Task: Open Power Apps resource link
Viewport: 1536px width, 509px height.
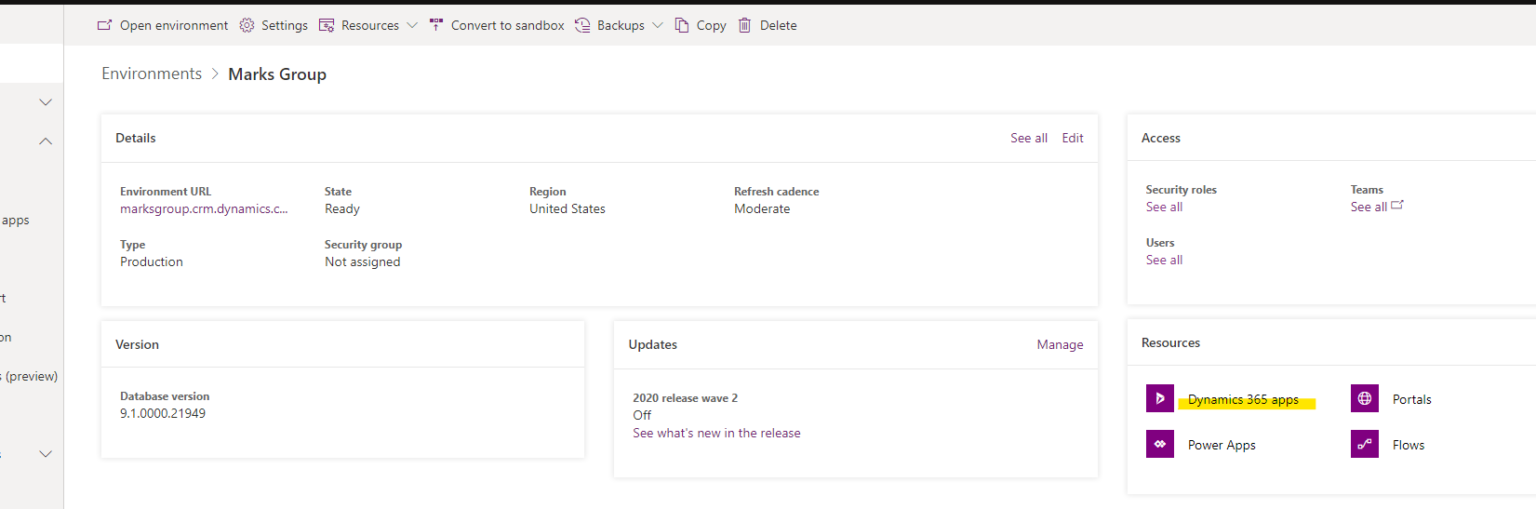Action: click(1221, 445)
